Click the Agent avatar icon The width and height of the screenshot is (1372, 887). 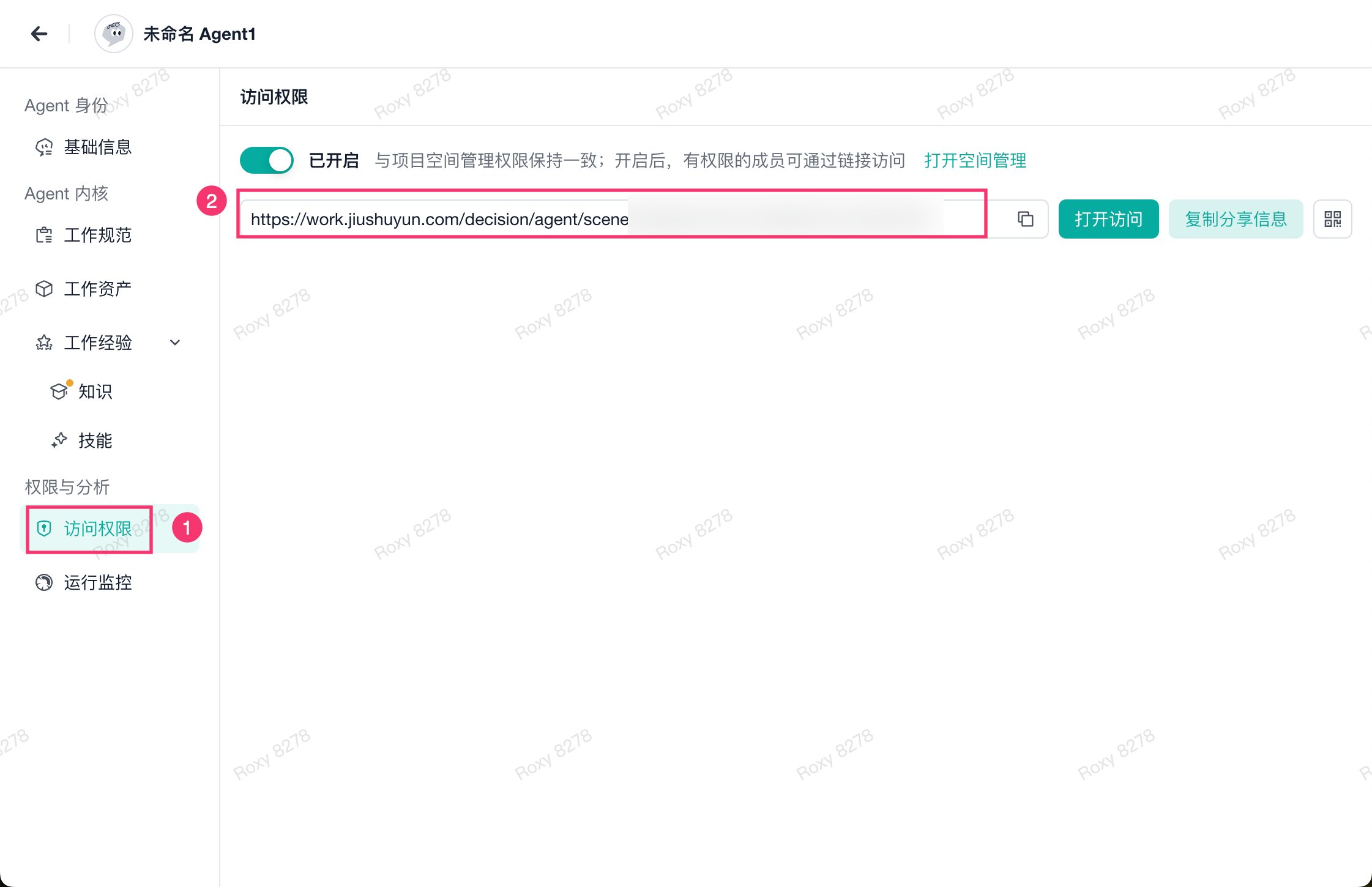114,34
